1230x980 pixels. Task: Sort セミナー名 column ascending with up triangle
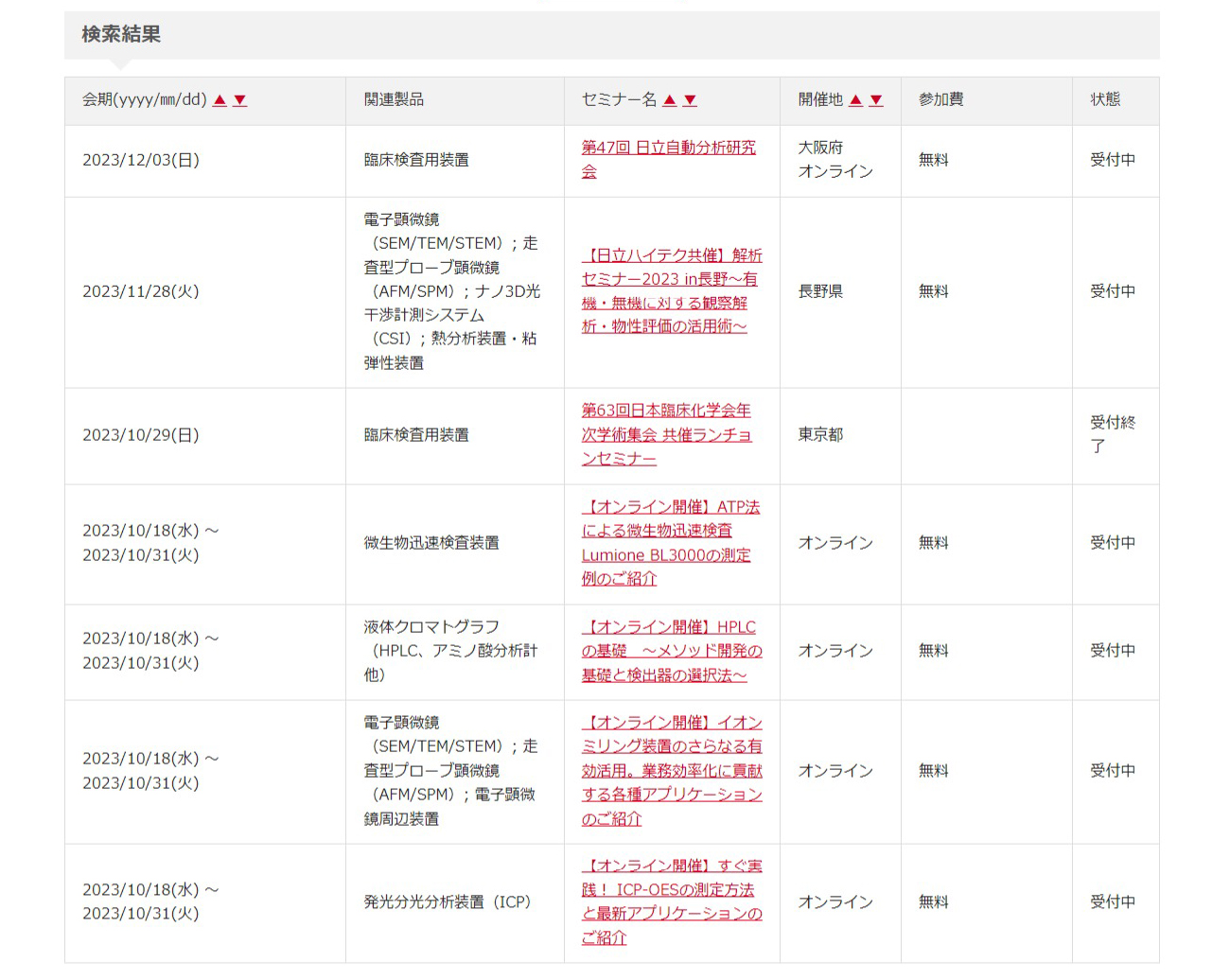(x=670, y=100)
